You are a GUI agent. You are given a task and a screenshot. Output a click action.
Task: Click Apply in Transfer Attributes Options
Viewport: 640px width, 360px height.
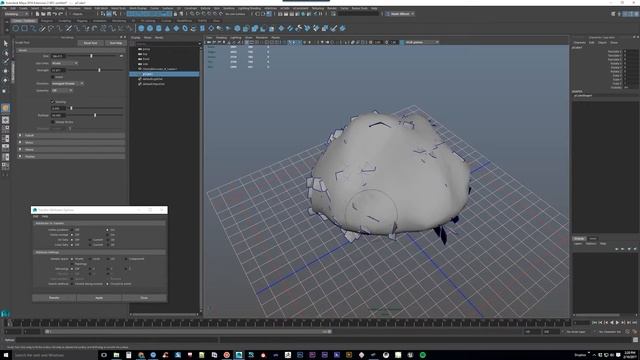(99, 298)
